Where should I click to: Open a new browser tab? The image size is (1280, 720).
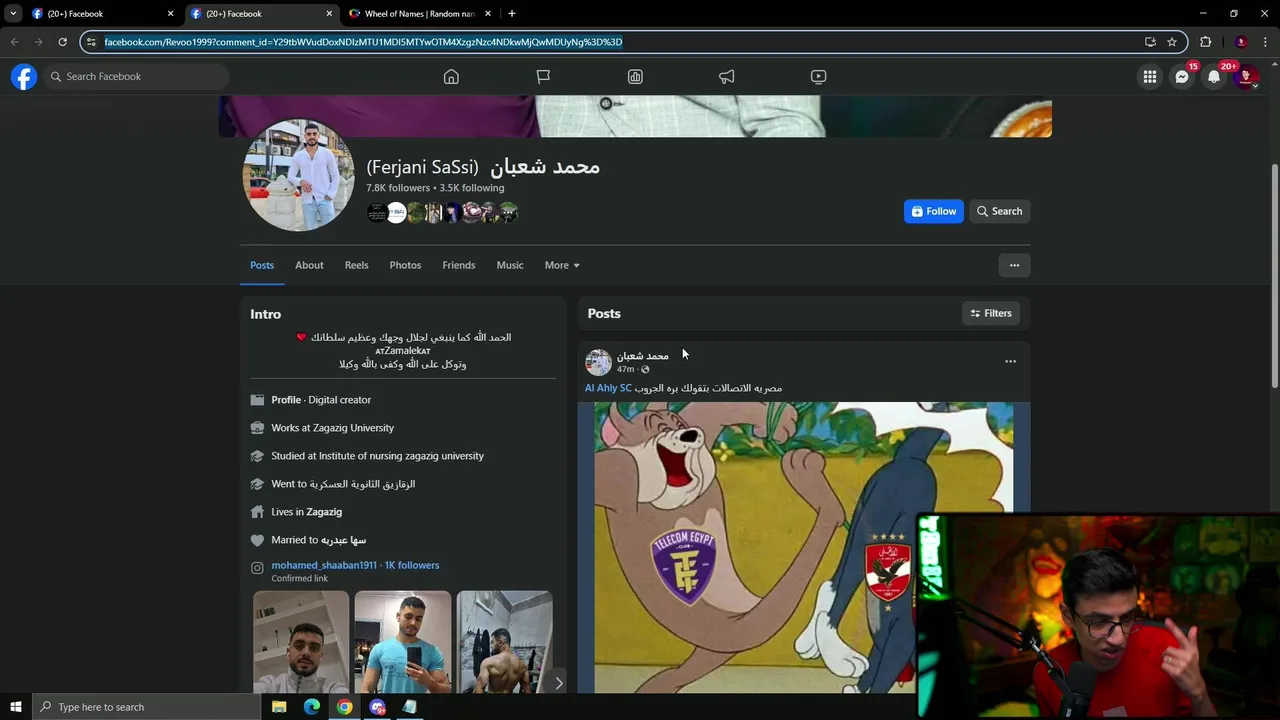512,14
